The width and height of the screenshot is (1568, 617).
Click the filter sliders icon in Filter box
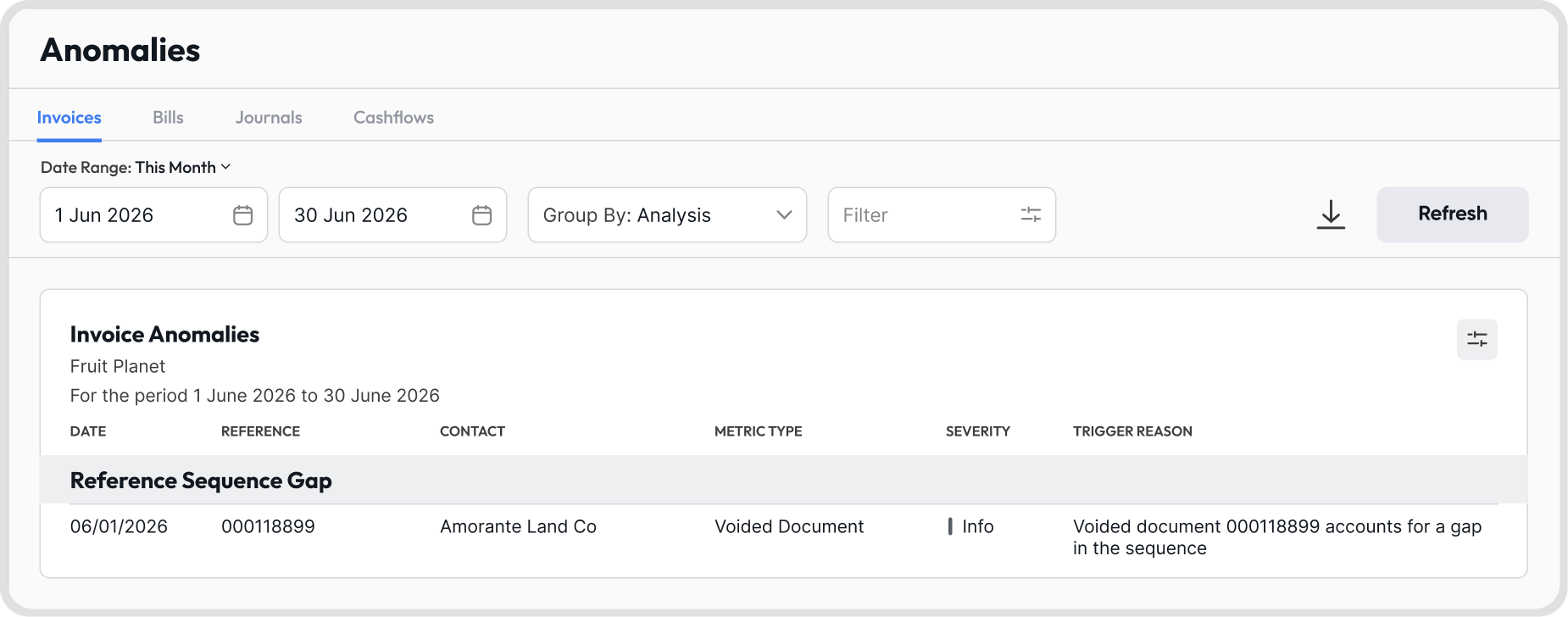[1031, 215]
